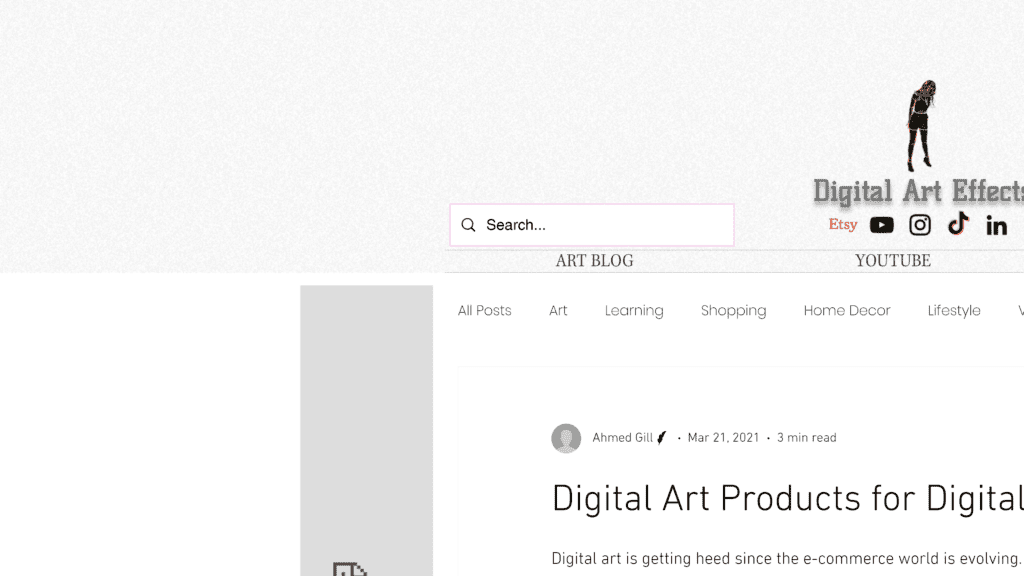
Task: Click Ahmed Gill's avatar icon
Action: (x=566, y=438)
